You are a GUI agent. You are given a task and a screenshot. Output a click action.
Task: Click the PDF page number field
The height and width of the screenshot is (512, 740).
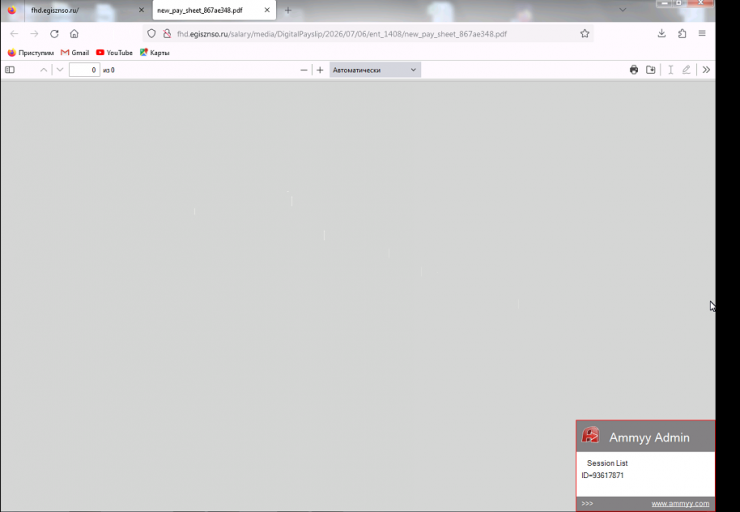click(x=84, y=70)
